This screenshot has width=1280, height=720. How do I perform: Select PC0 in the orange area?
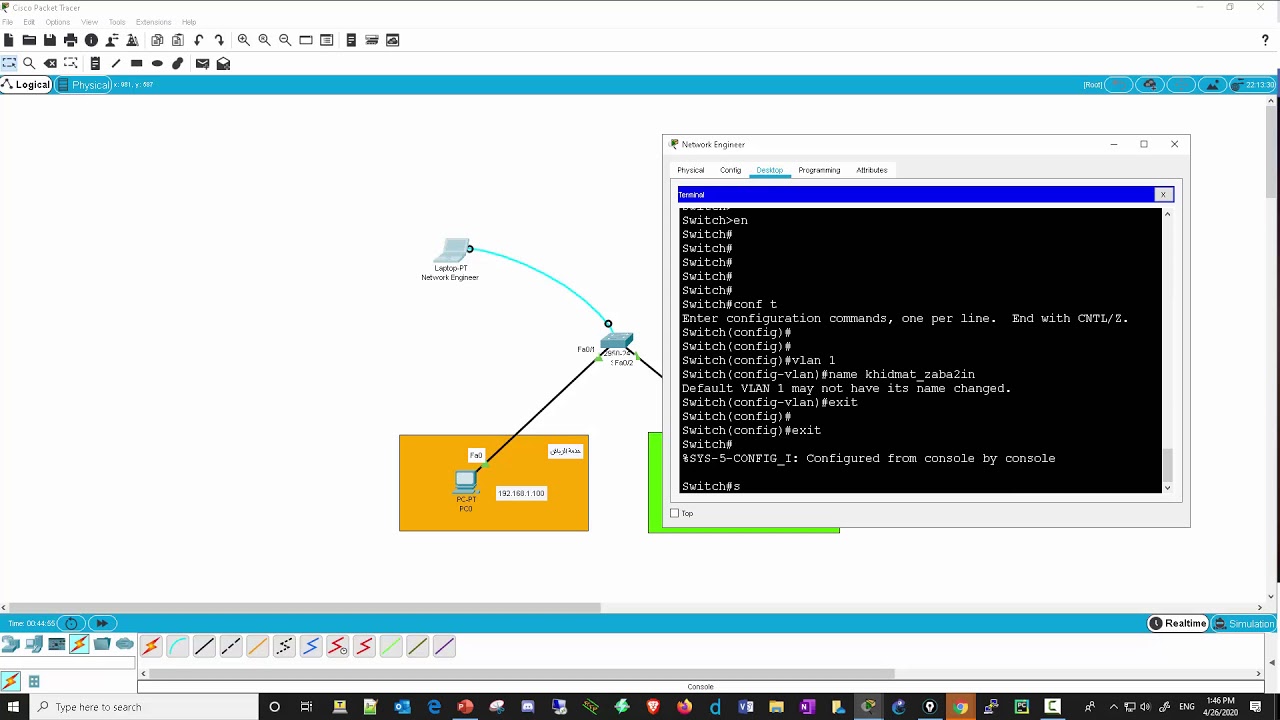point(465,482)
